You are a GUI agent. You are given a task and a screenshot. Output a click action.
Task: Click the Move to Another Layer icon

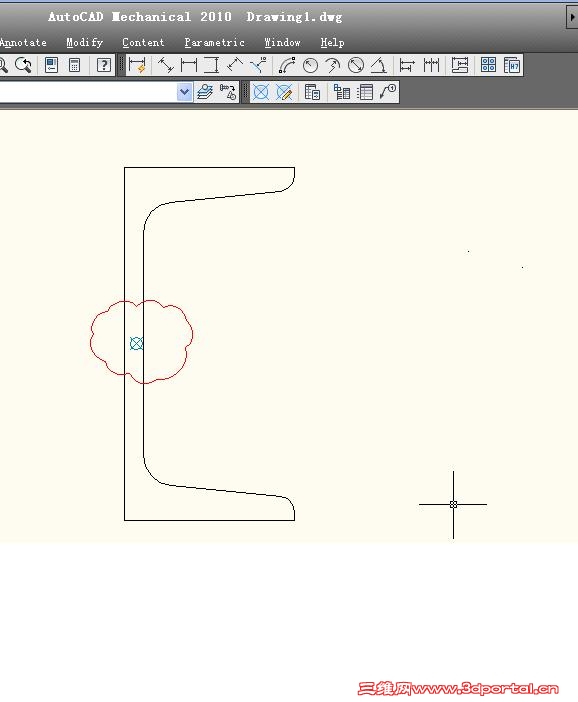point(227,92)
